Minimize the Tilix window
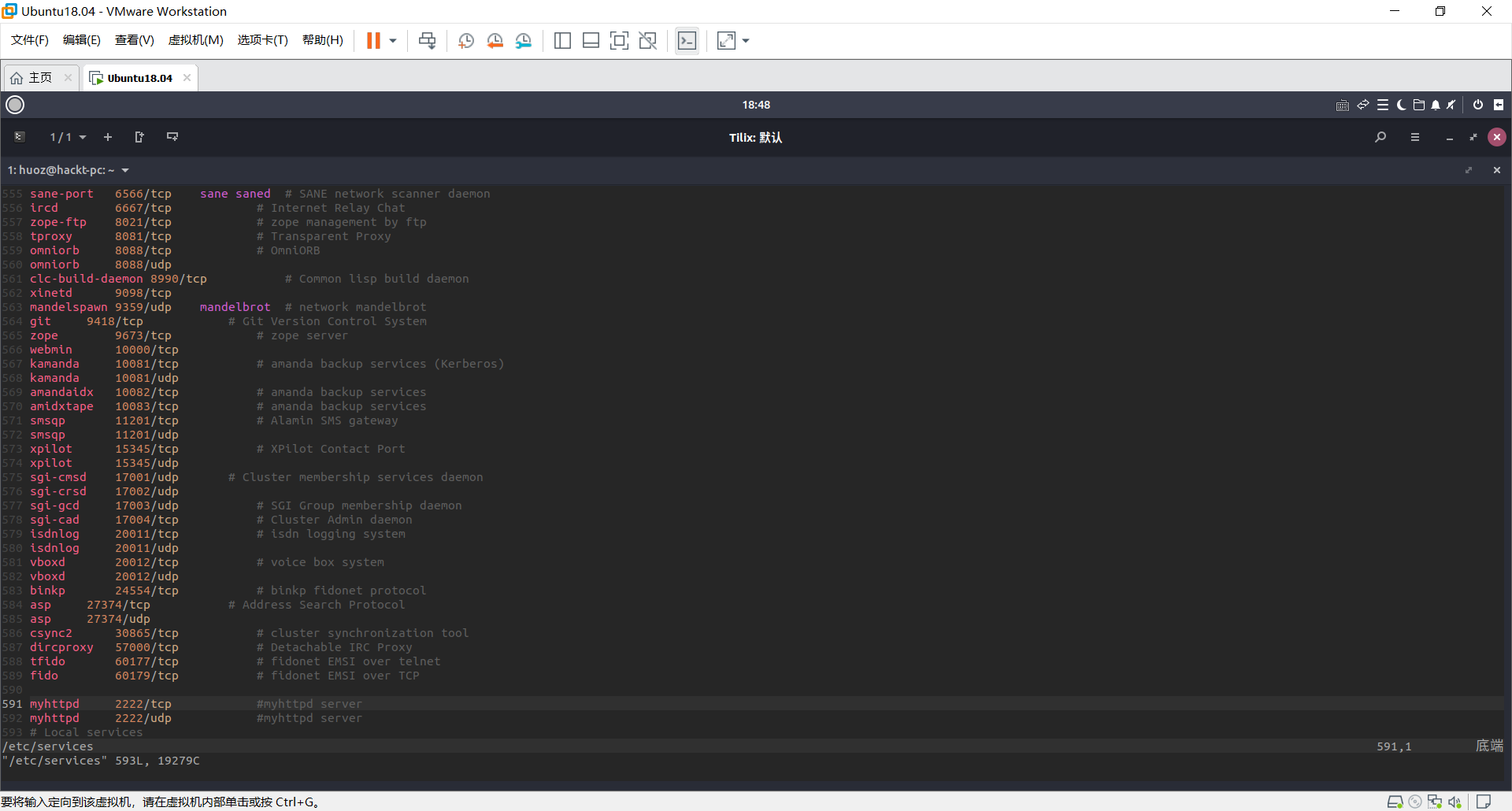The image size is (1512, 811). pyautogui.click(x=1450, y=137)
